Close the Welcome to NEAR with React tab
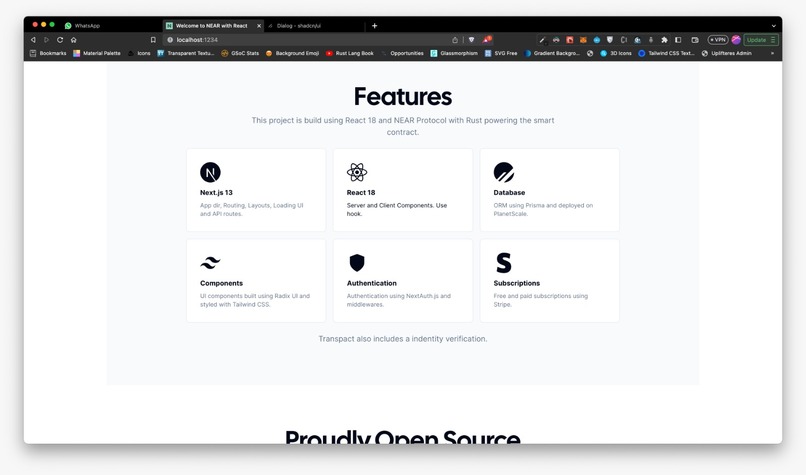This screenshot has height=475, width=806. 259,25
